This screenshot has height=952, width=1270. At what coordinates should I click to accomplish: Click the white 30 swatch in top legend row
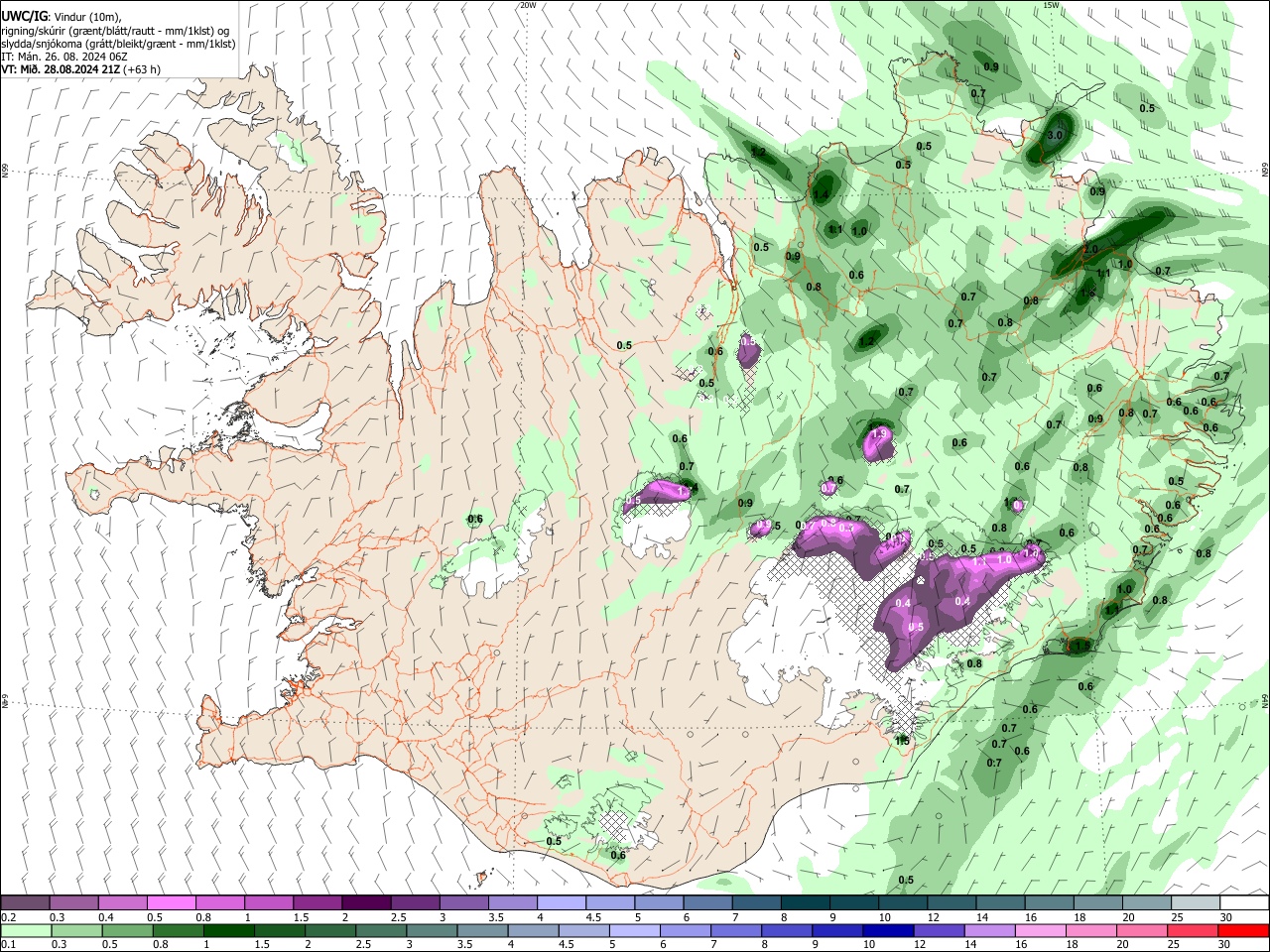[x=1244, y=903]
